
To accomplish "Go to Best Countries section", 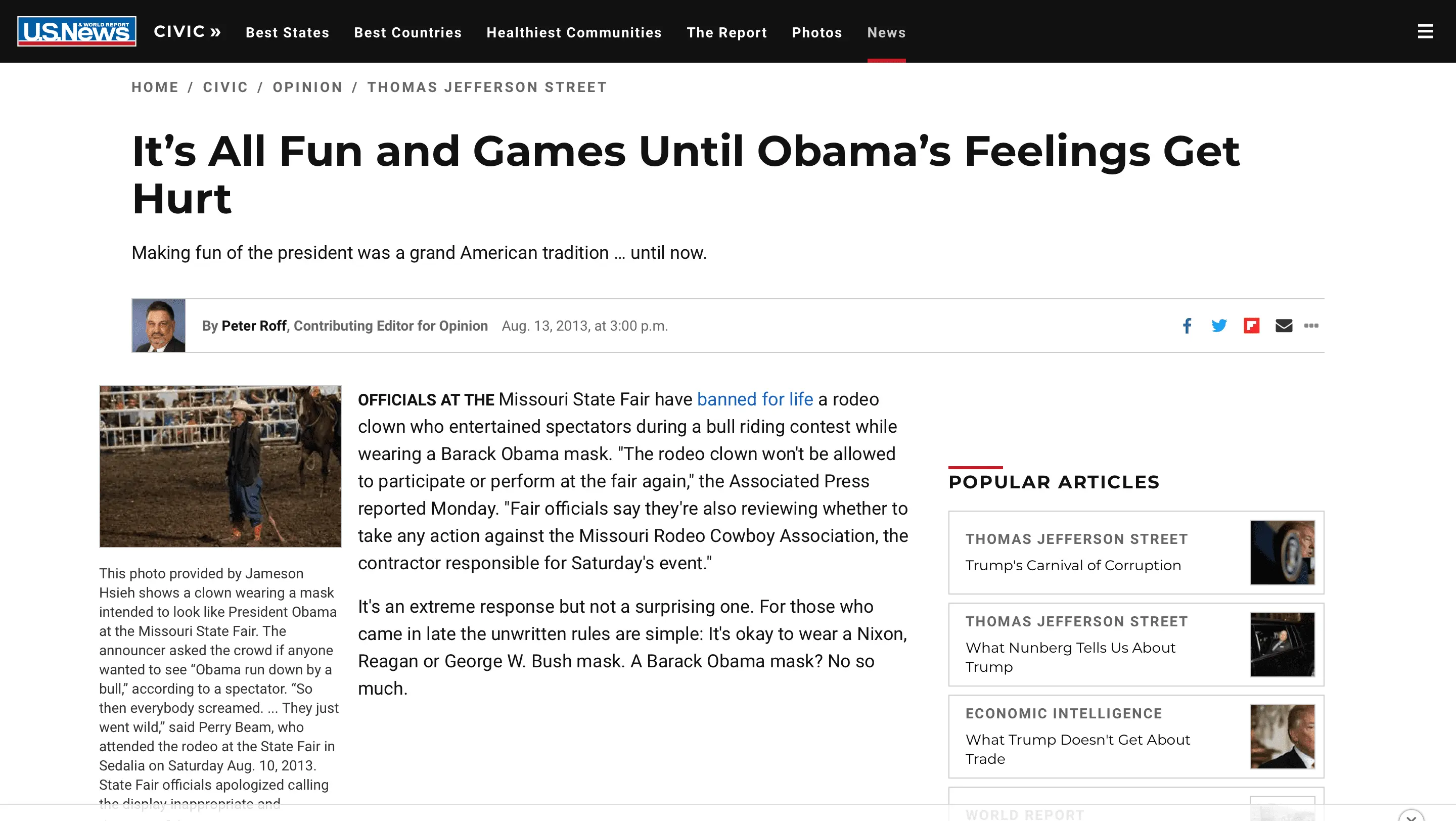I will pyautogui.click(x=407, y=33).
